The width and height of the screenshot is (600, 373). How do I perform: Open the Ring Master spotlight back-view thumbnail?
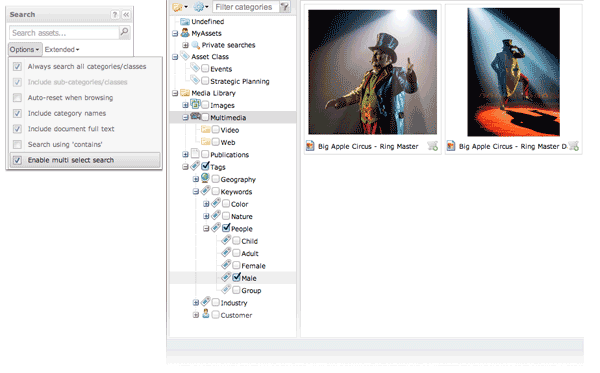coord(513,72)
